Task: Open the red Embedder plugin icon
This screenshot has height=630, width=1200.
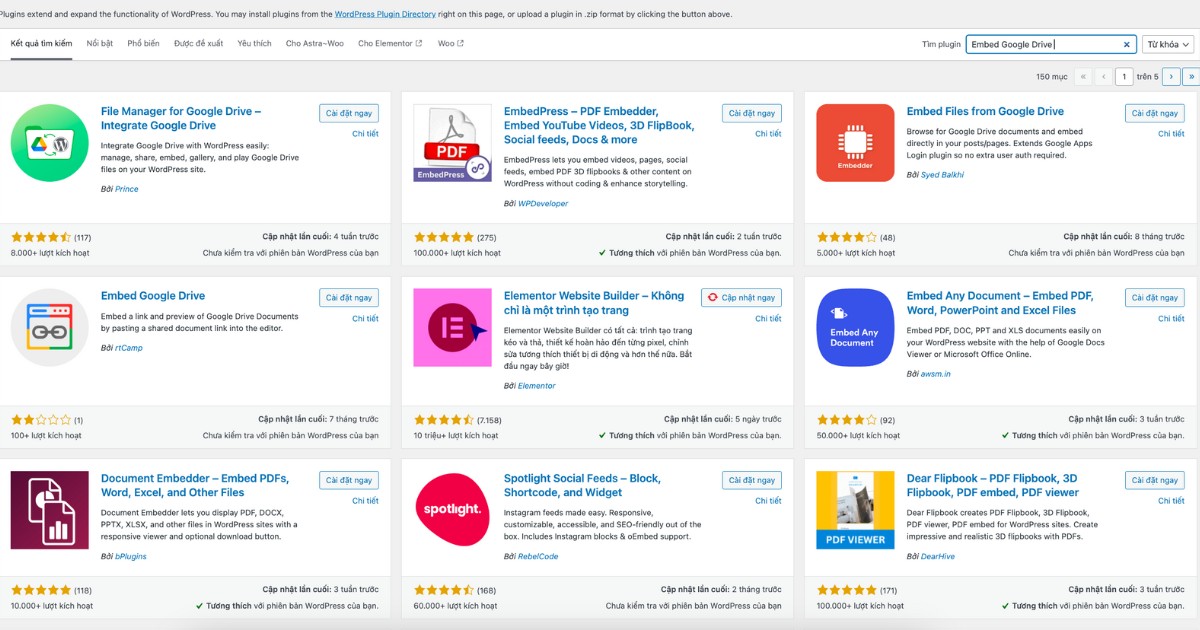Action: [x=856, y=143]
